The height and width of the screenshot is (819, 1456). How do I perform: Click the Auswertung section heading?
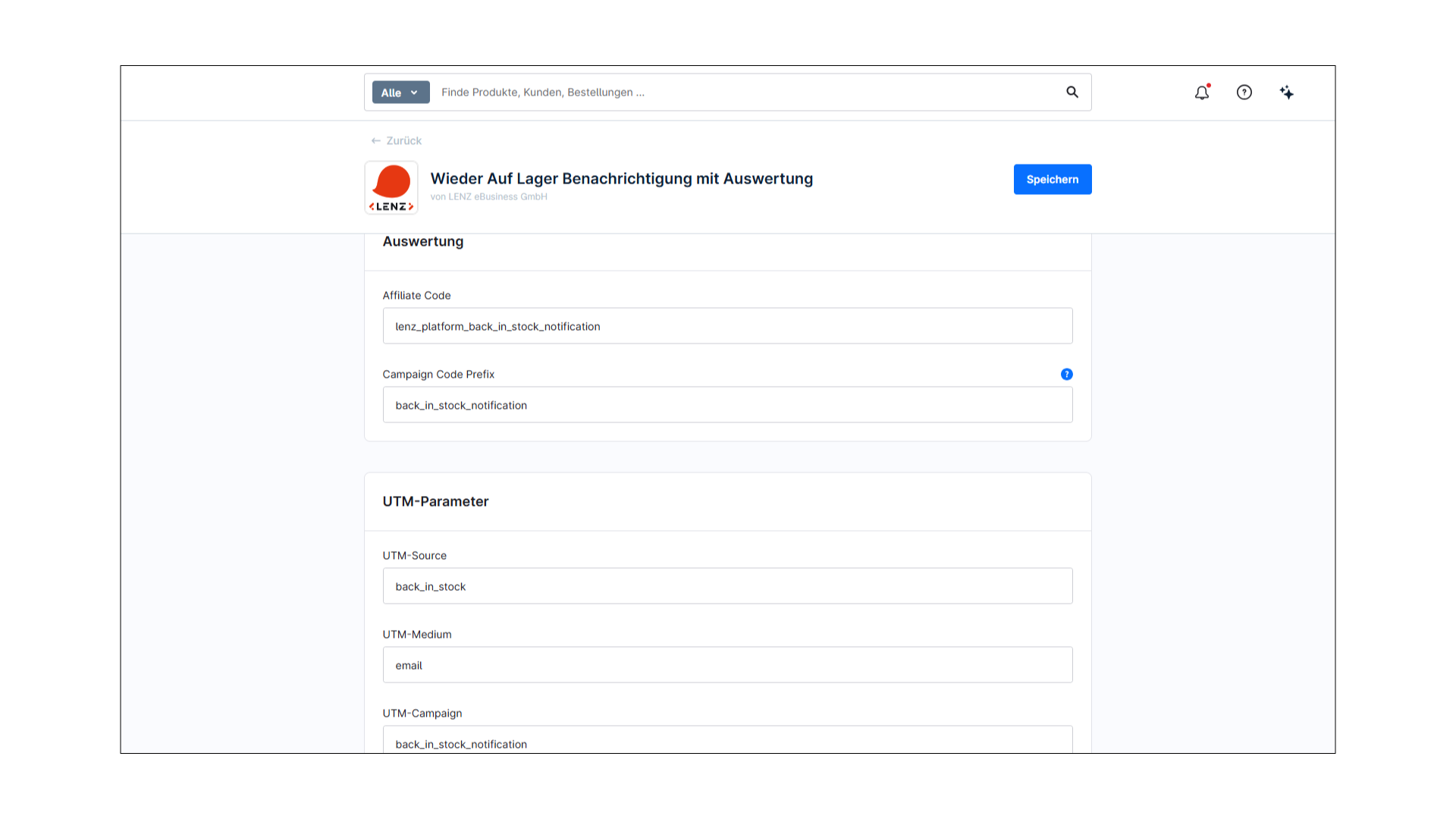pyautogui.click(x=422, y=241)
